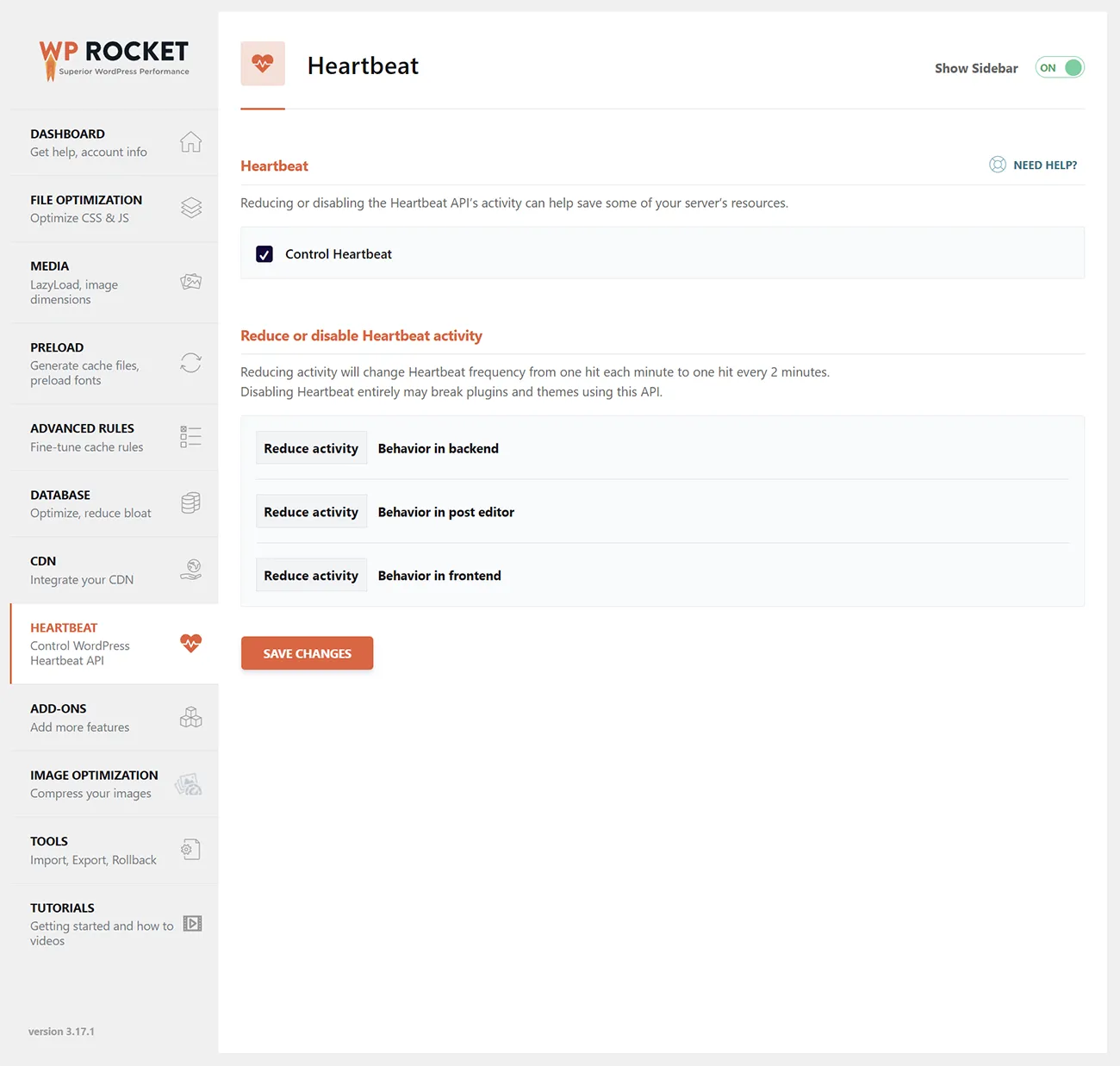Open the TUTORIALS section
The height and width of the screenshot is (1066, 1120).
click(x=114, y=924)
